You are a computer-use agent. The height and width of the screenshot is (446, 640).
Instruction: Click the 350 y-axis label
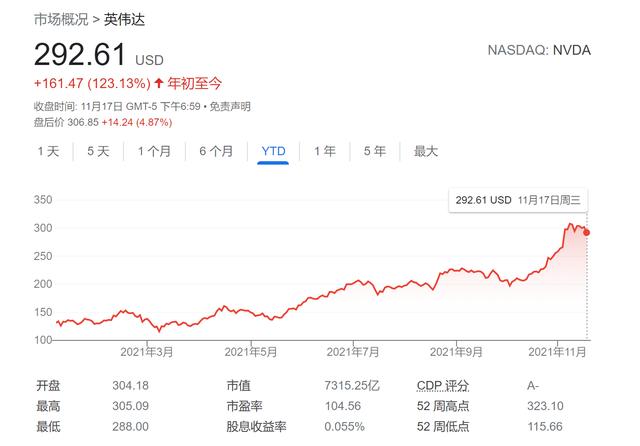point(43,200)
